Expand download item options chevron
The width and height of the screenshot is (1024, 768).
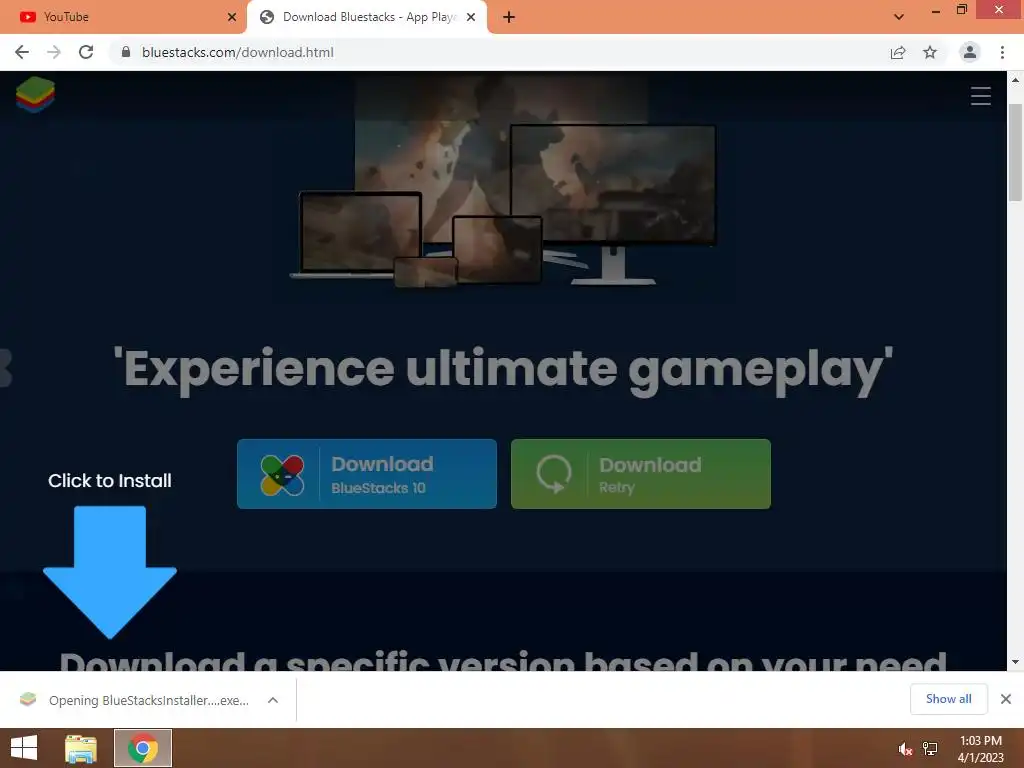273,700
